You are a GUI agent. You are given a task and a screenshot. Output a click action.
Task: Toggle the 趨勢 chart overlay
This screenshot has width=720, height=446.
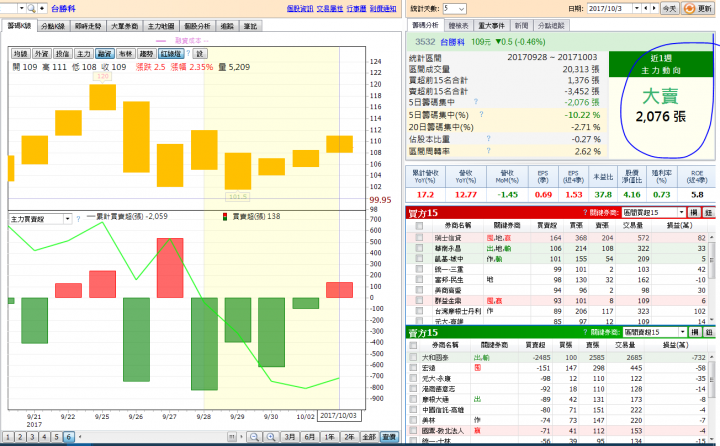click(146, 54)
